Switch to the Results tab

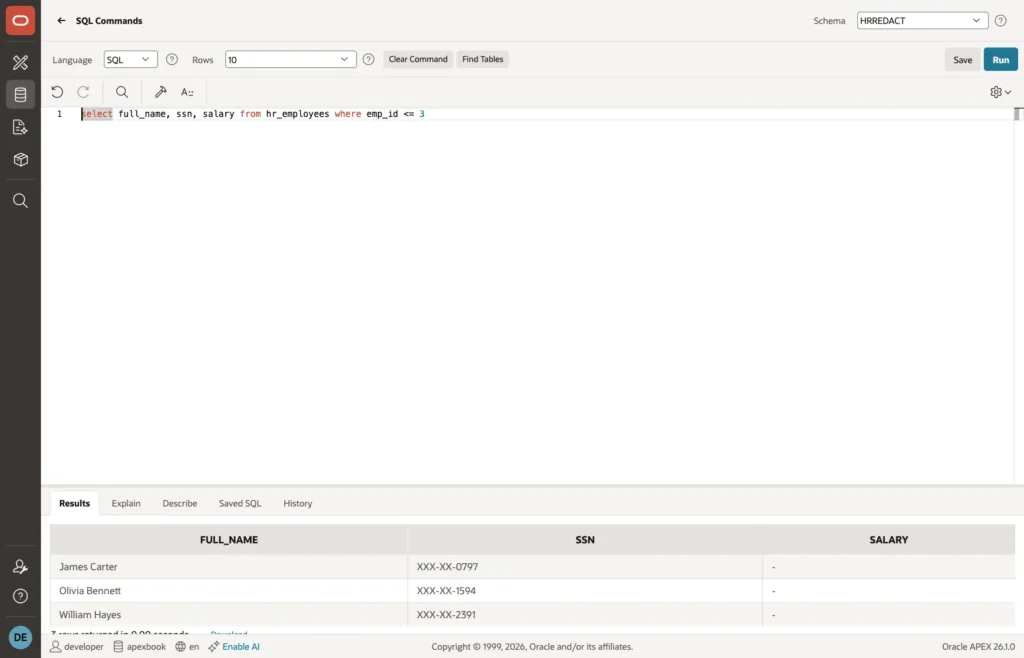click(x=74, y=503)
